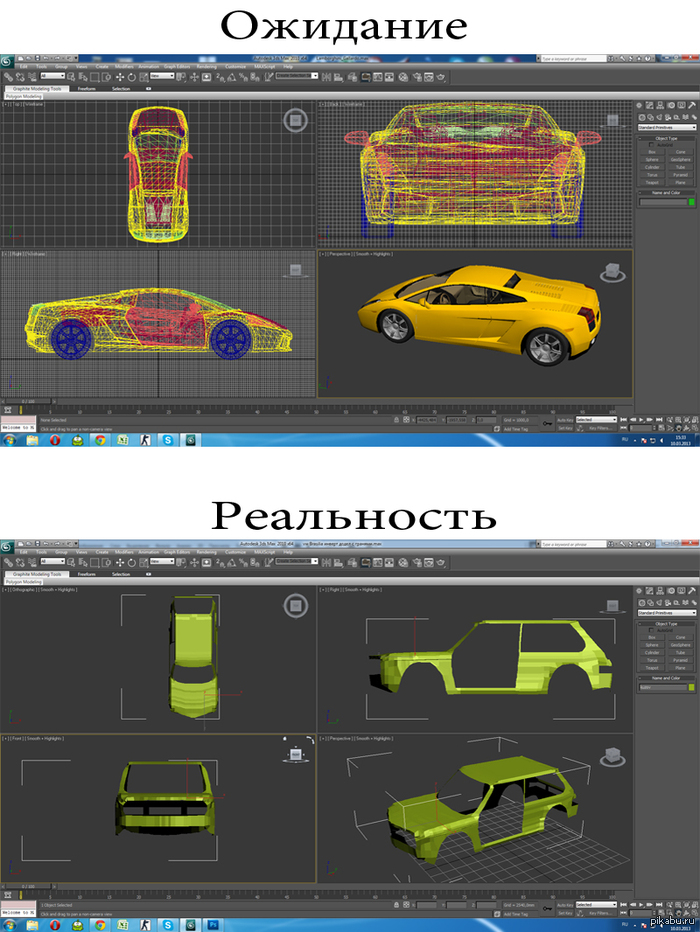Click Skype icon on Ожидание window taskbar
Screen dimensions: 700x932
(x=168, y=440)
